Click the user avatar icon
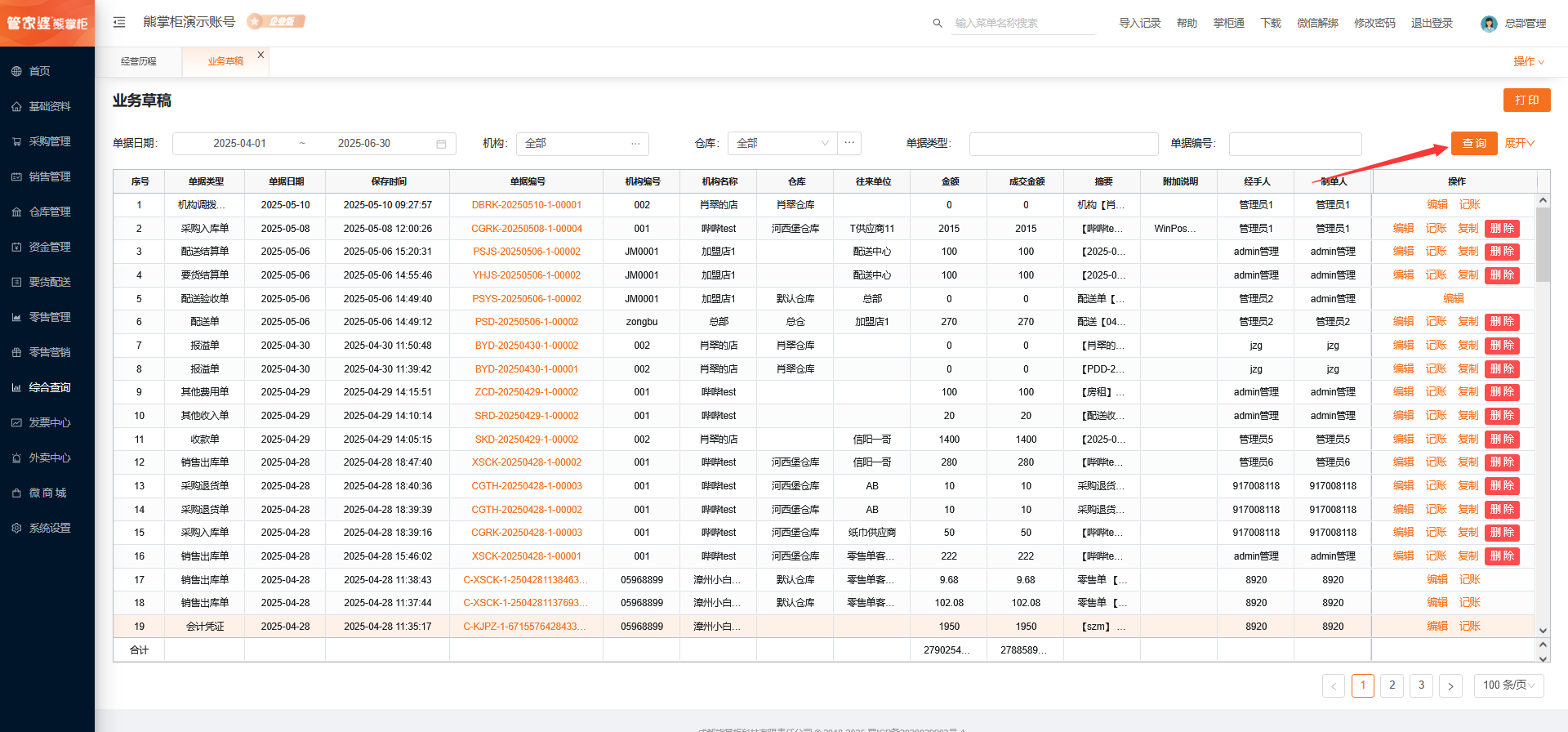1568x732 pixels. pos(1488,24)
